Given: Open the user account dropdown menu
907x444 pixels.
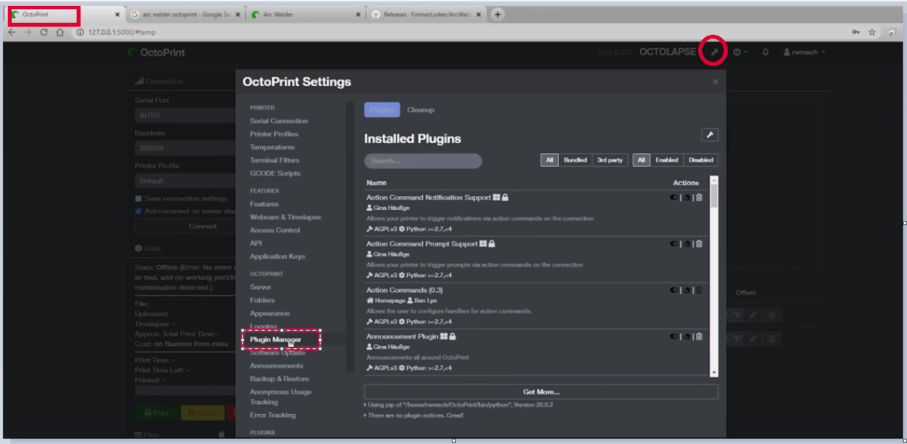Looking at the screenshot, I should coord(803,52).
